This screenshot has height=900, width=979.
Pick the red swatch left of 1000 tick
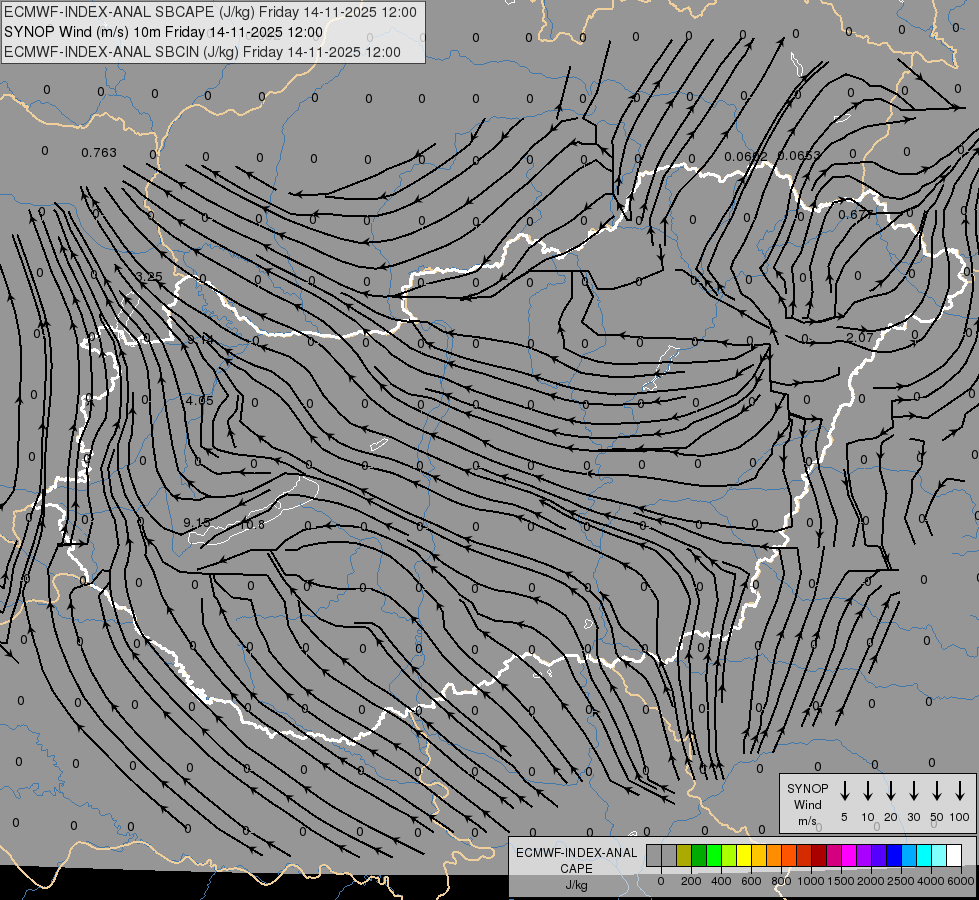(804, 855)
